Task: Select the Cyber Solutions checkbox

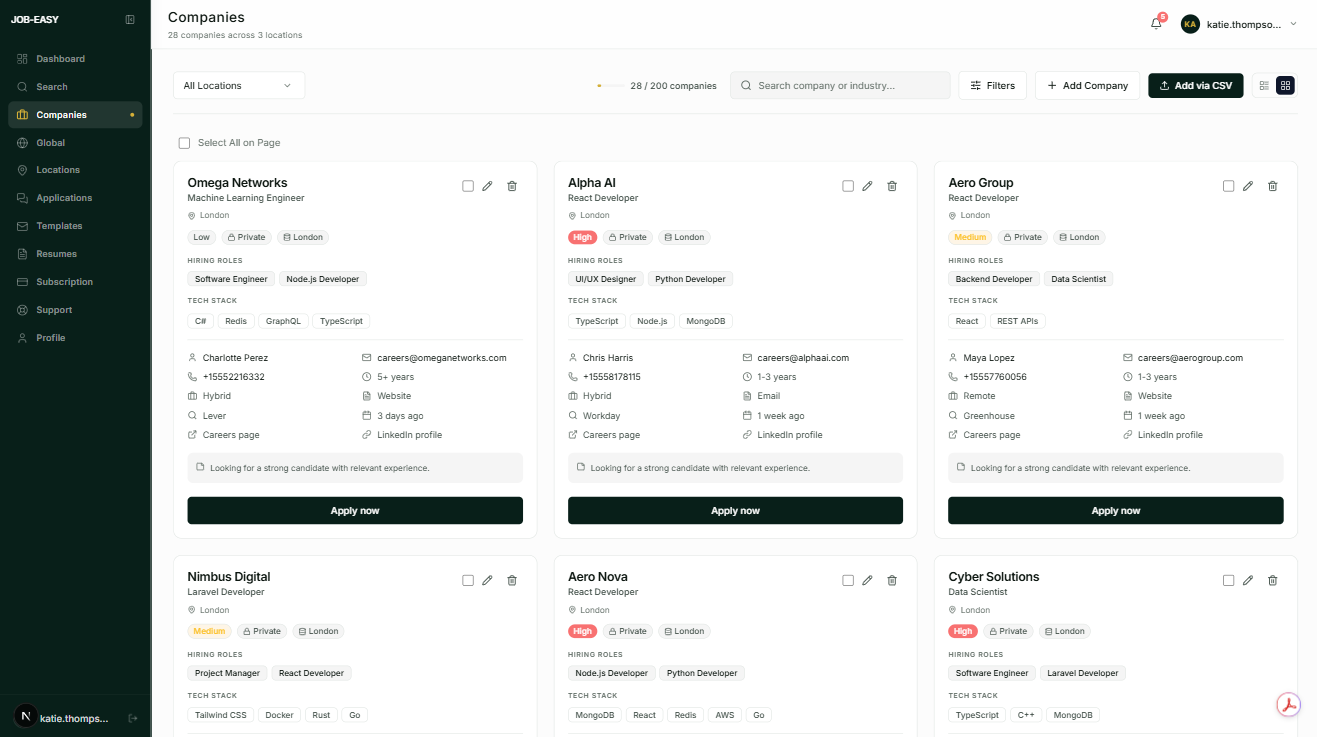Action: point(1229,580)
